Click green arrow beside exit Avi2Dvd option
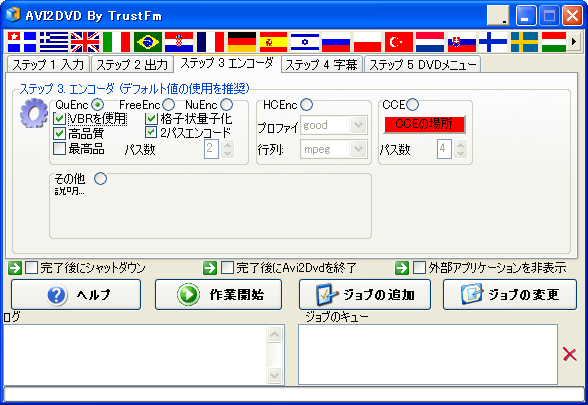This screenshot has height=405, width=588. pyautogui.click(x=210, y=268)
